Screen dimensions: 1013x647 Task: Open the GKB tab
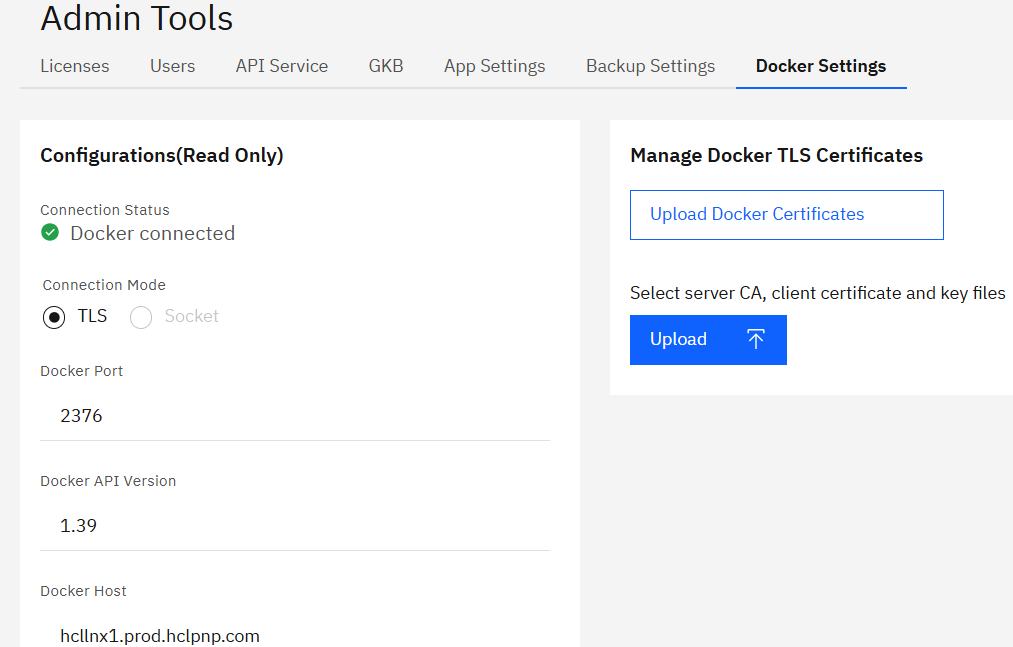[x=386, y=66]
